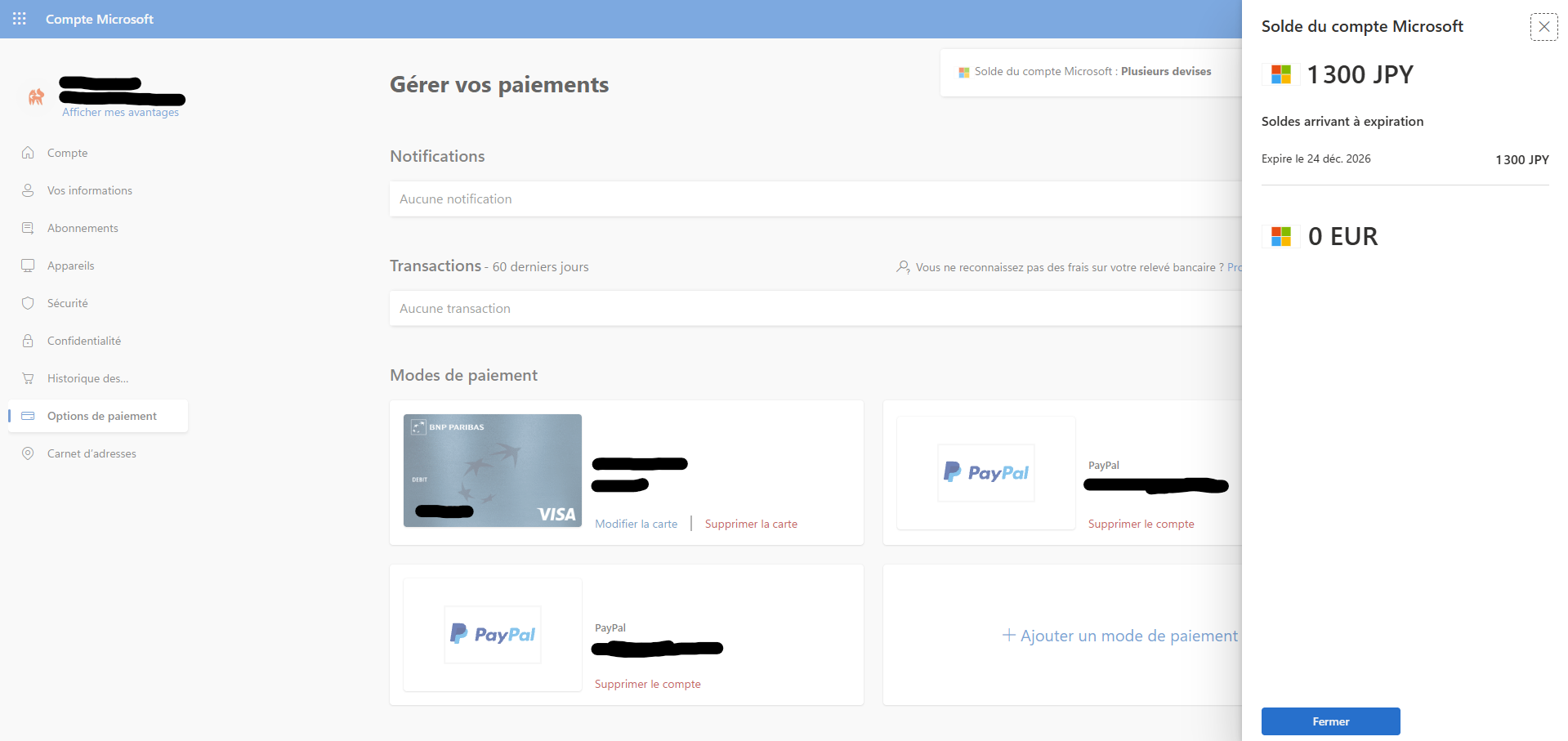Open the app launcher grid icon

pos(20,19)
